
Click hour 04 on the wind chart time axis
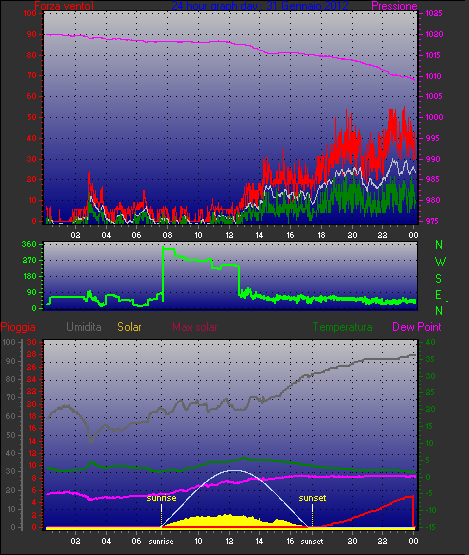point(106,235)
